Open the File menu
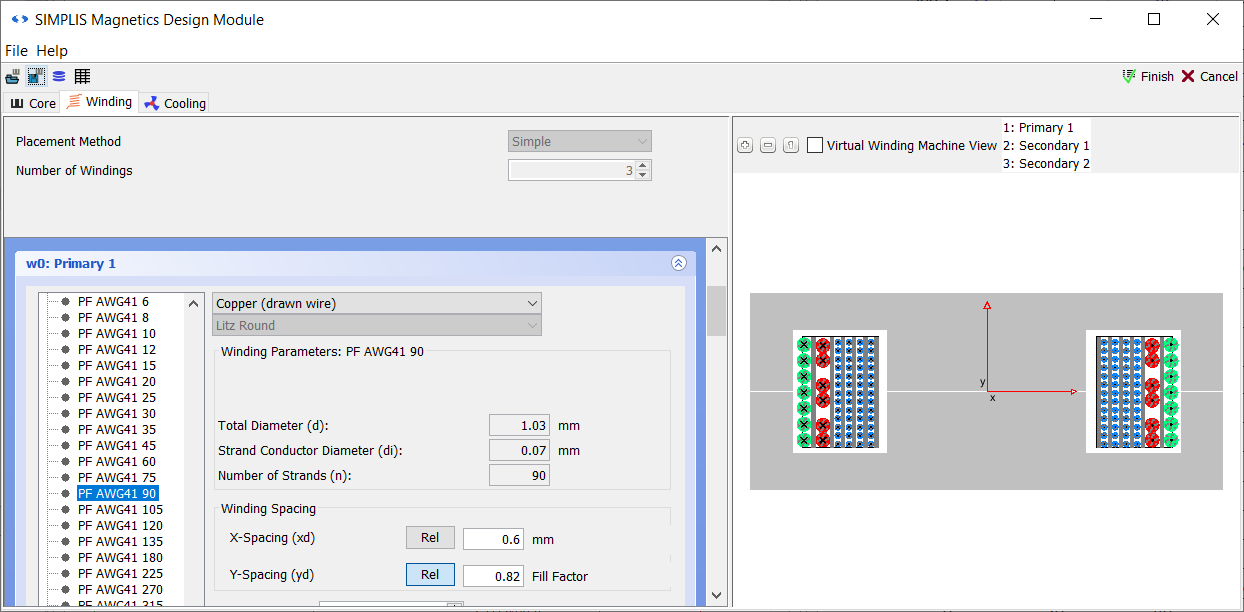Viewport: 1244px width, 612px height. 17,51
